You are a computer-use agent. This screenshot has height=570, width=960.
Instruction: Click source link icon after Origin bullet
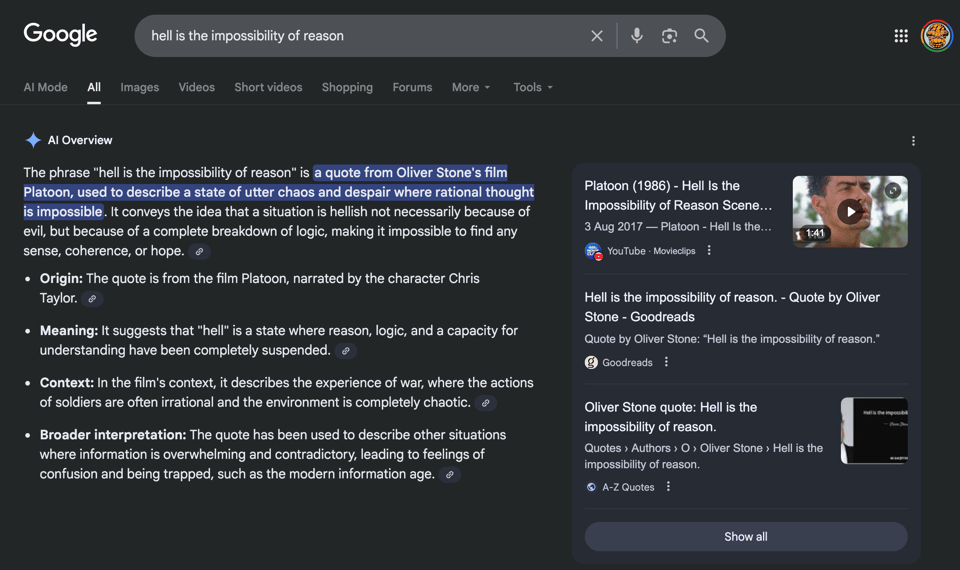click(x=92, y=299)
